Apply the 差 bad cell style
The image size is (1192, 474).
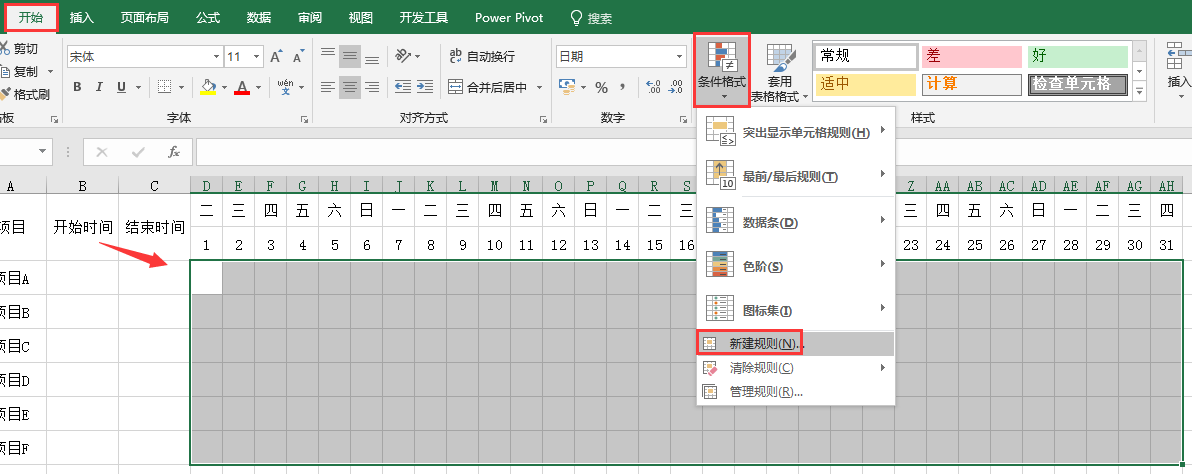pos(972,56)
